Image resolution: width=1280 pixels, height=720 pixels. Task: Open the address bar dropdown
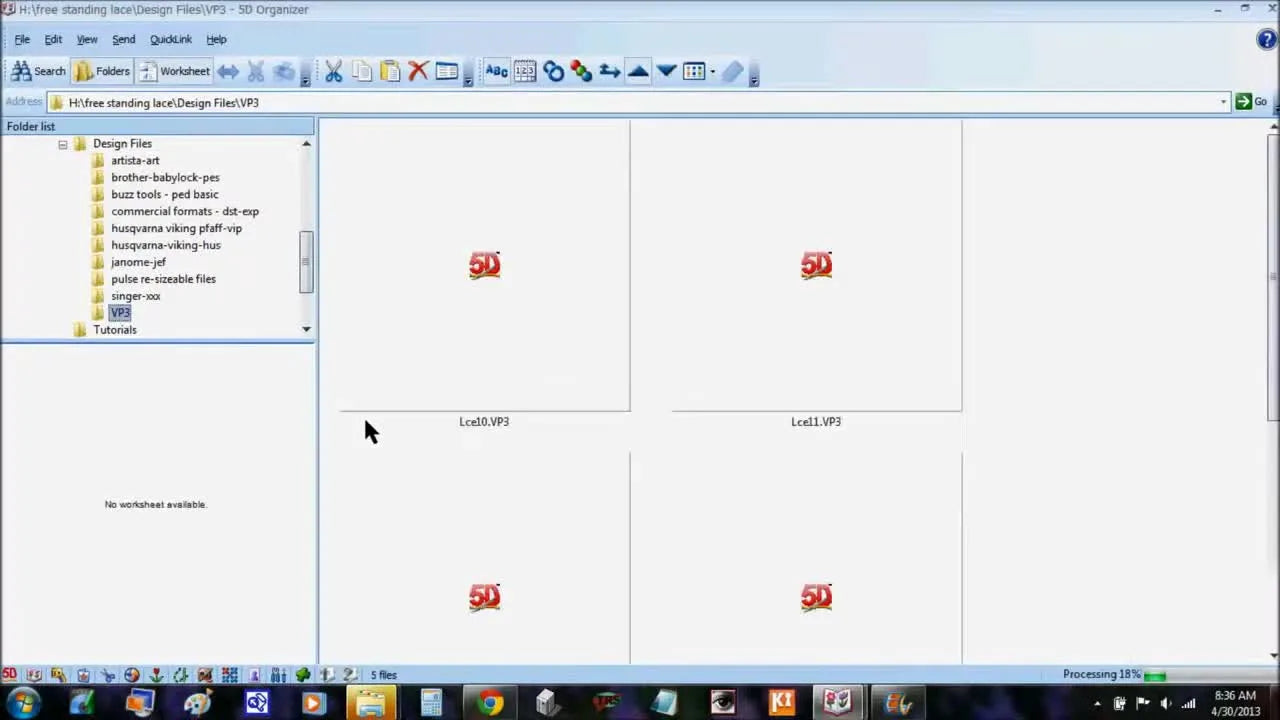pos(1222,101)
